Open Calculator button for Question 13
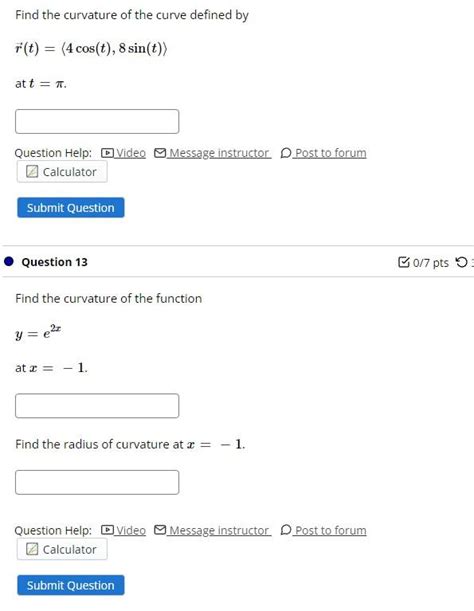 click(62, 549)
